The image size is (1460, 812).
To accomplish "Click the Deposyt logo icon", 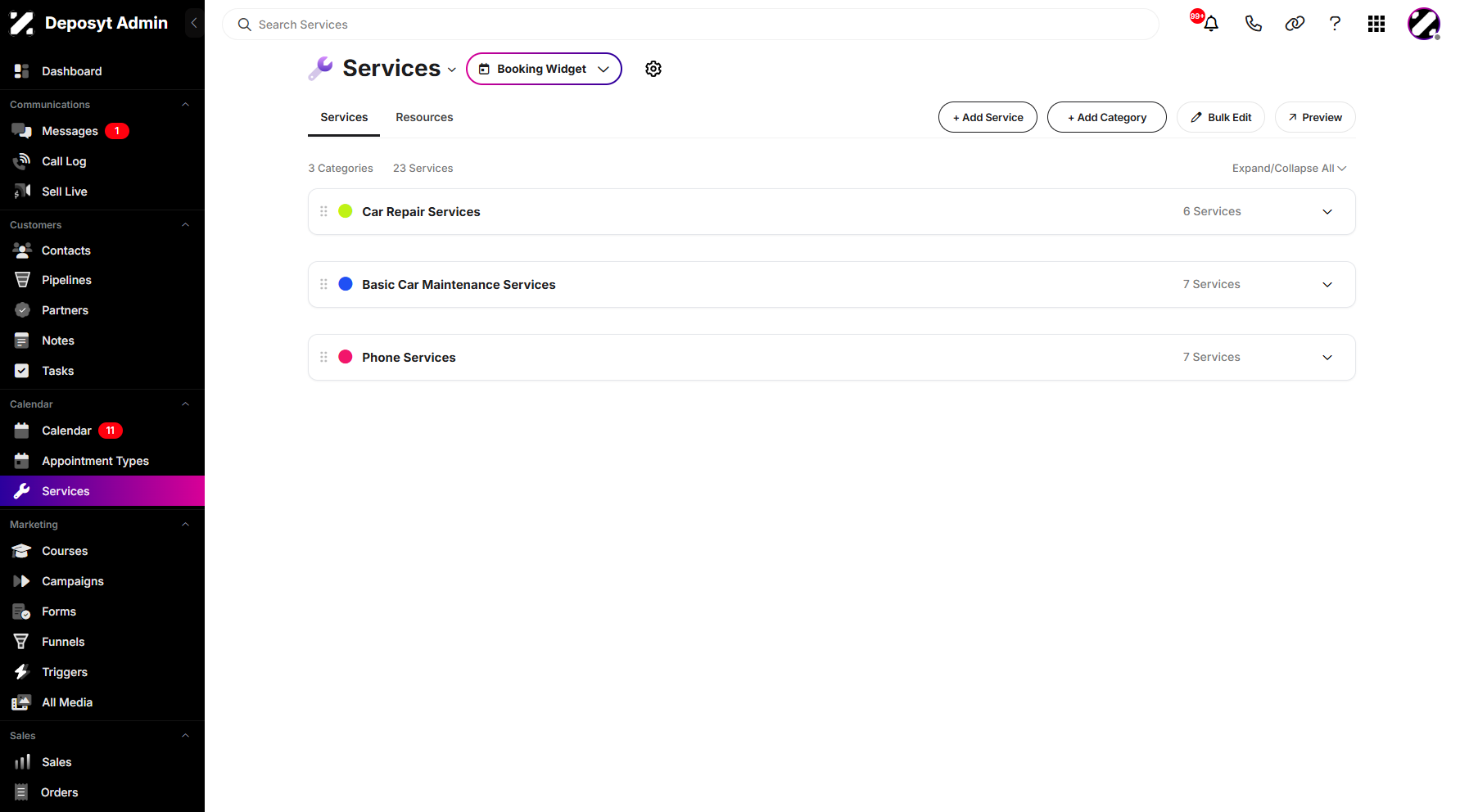I will (x=21, y=23).
